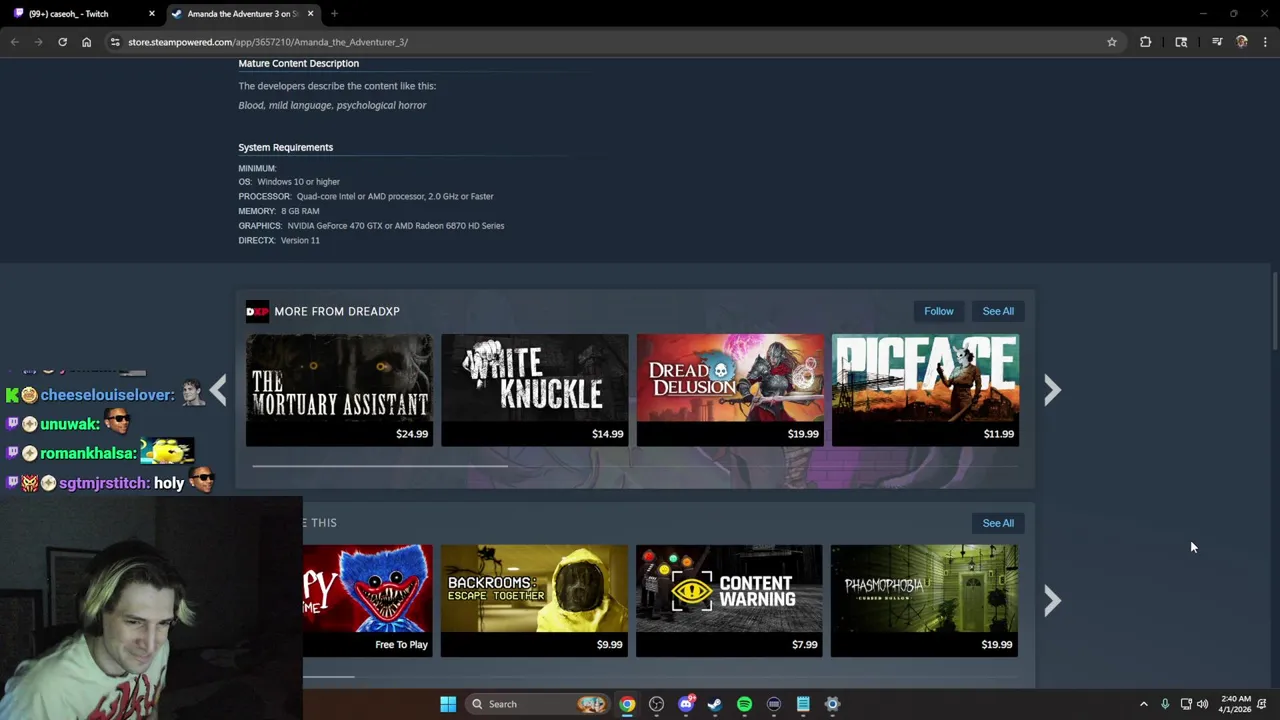Open the Poppy Playtime game card
The height and width of the screenshot is (720, 1280).
[368, 600]
